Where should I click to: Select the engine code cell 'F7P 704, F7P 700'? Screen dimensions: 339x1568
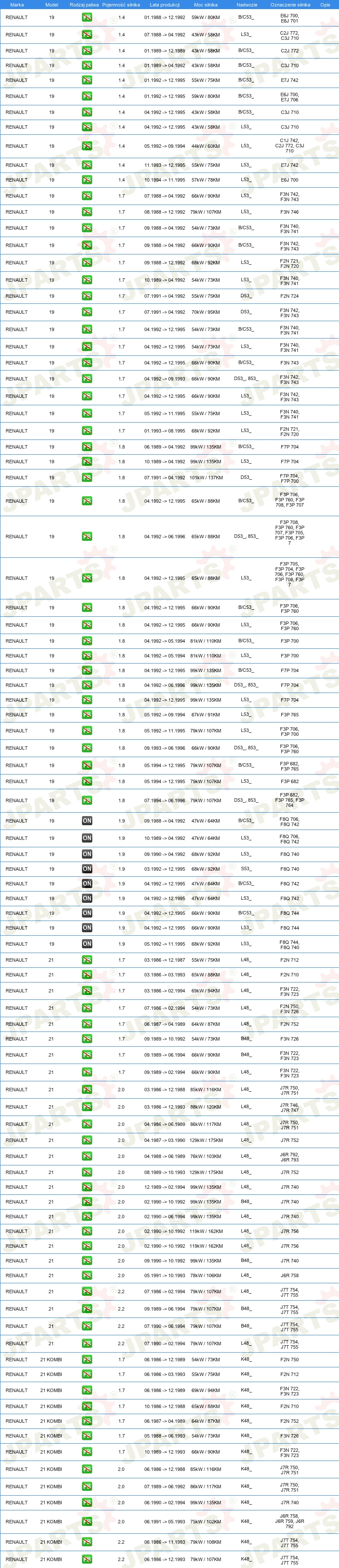(x=290, y=478)
